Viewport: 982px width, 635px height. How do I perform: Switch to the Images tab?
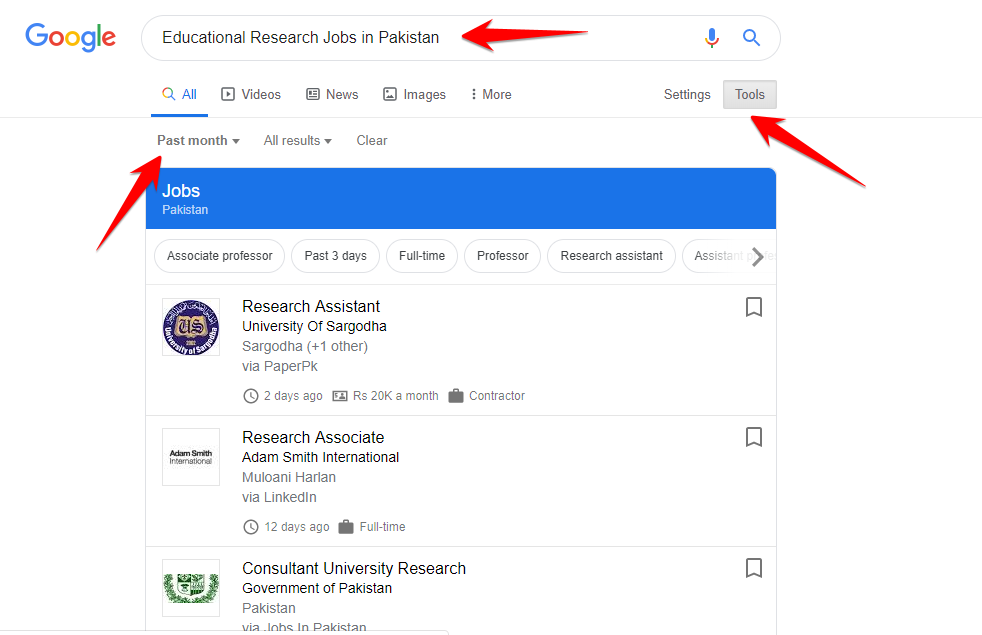click(415, 95)
